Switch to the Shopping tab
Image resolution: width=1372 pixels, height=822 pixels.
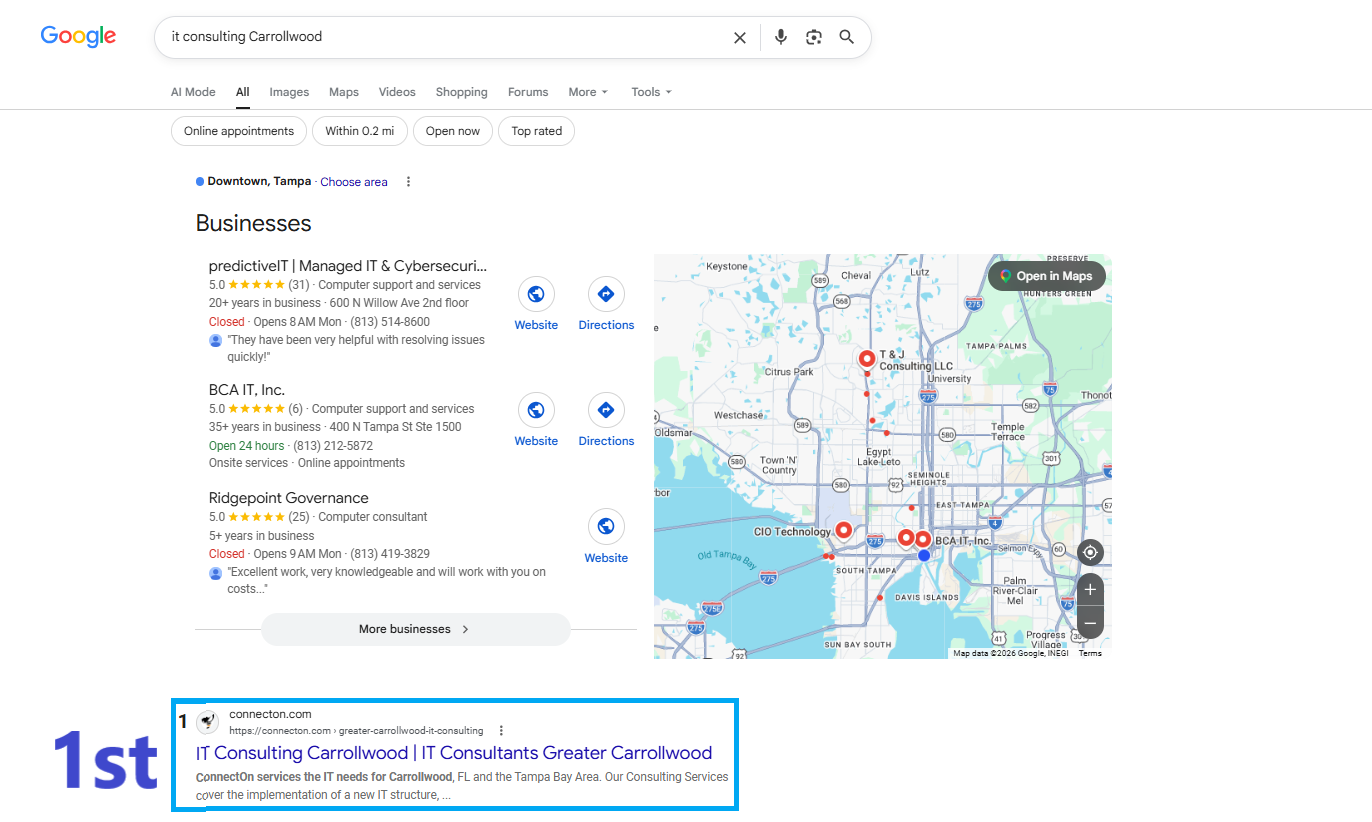(x=462, y=92)
